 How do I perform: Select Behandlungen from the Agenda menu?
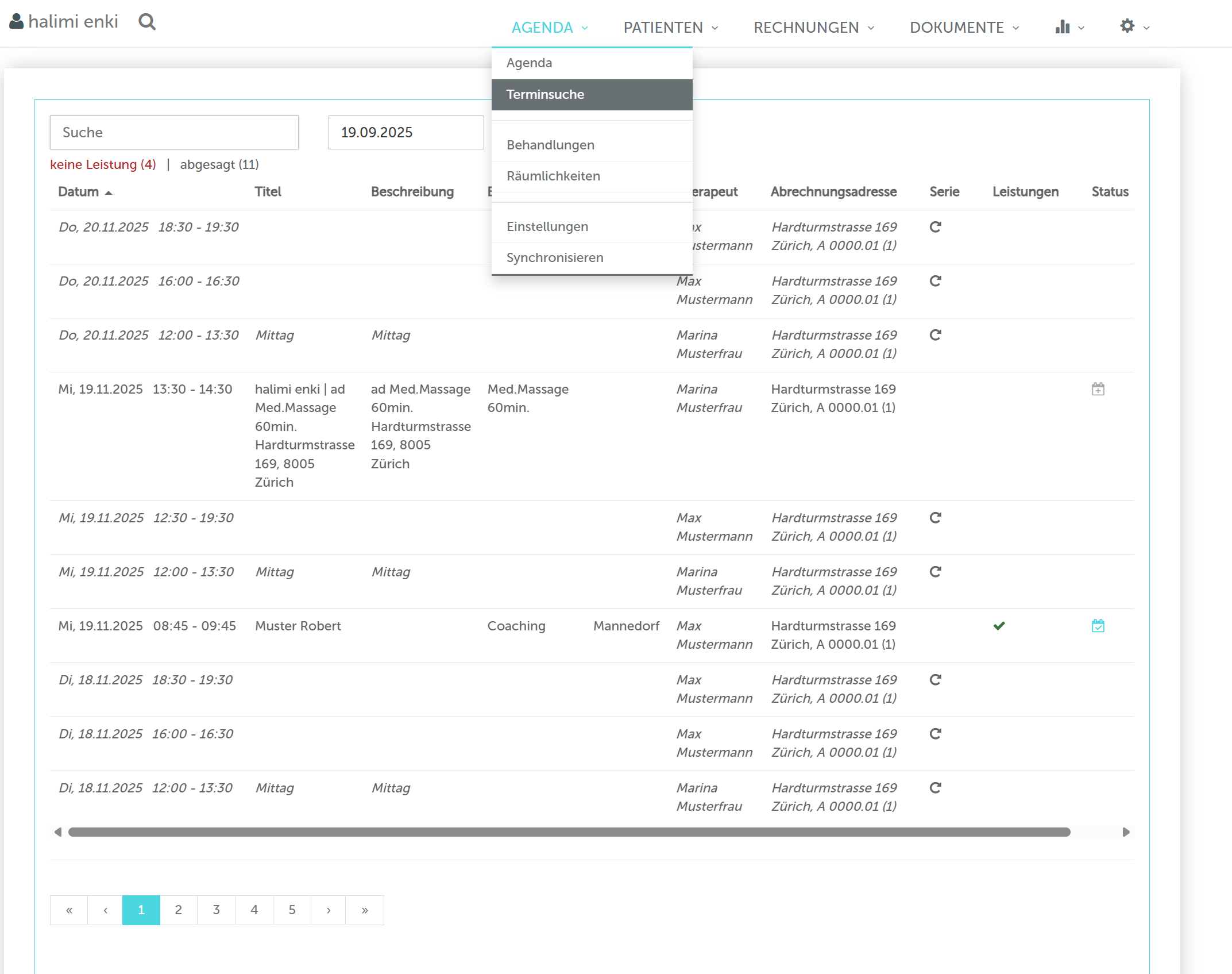click(550, 145)
